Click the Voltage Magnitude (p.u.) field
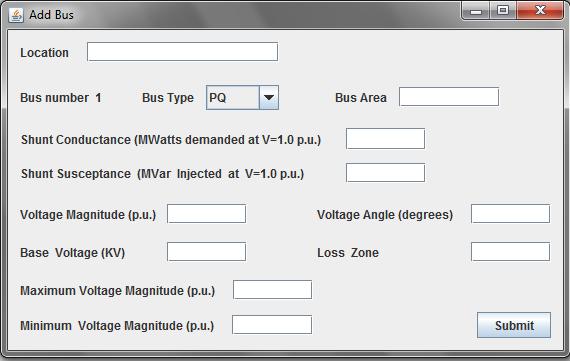 click(x=206, y=214)
